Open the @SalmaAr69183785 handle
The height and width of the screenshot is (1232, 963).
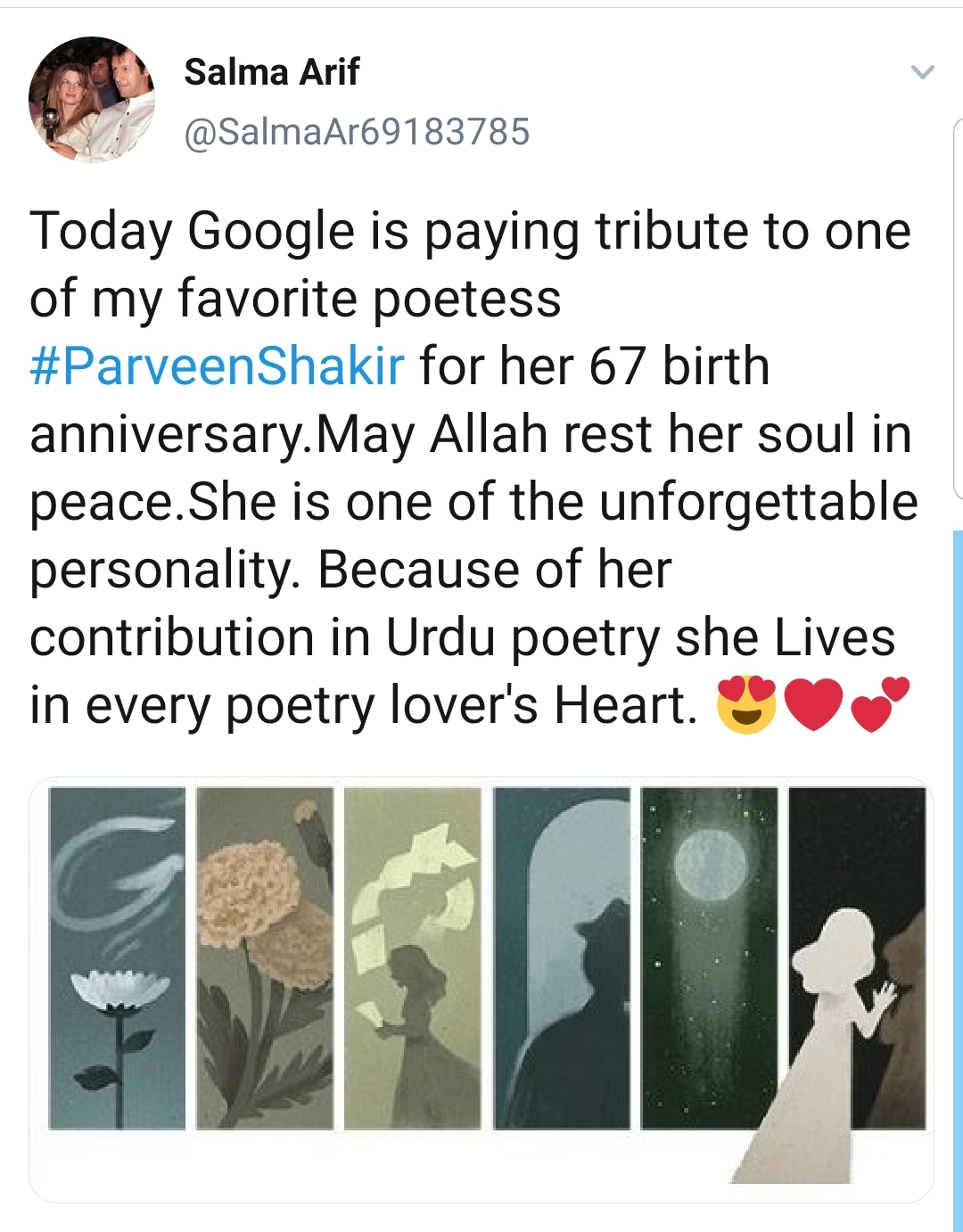pos(357,132)
